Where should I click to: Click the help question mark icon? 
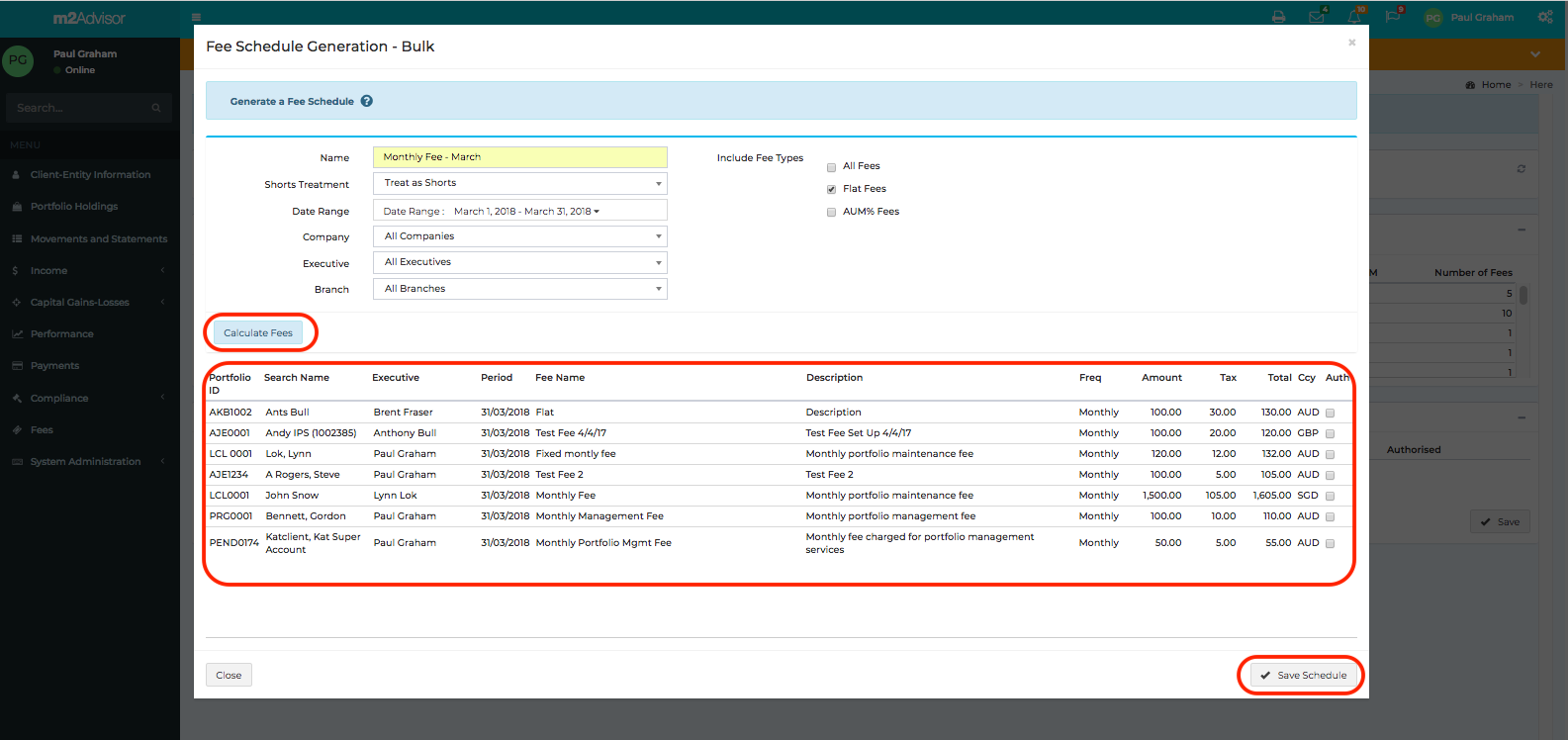366,101
